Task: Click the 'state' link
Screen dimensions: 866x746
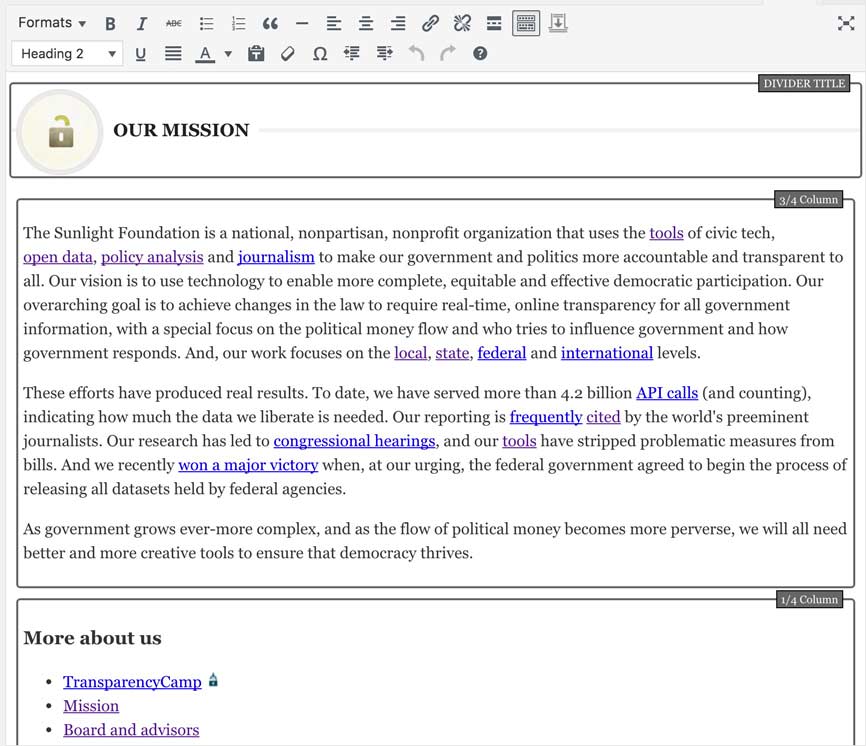Action: (x=452, y=353)
